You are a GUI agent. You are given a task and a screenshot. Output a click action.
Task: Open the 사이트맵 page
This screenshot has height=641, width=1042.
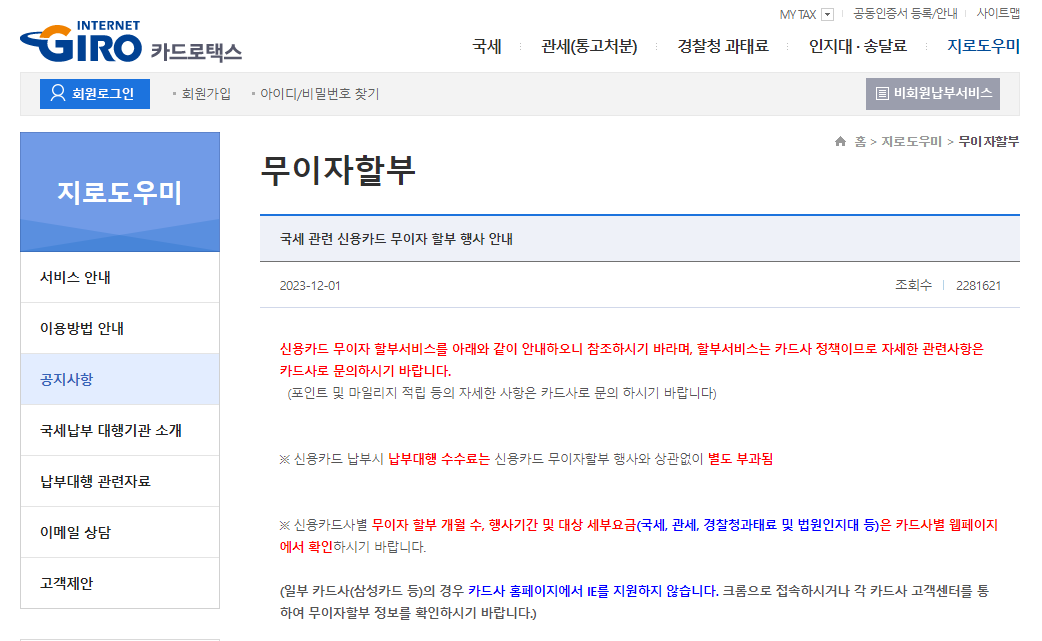point(1000,13)
